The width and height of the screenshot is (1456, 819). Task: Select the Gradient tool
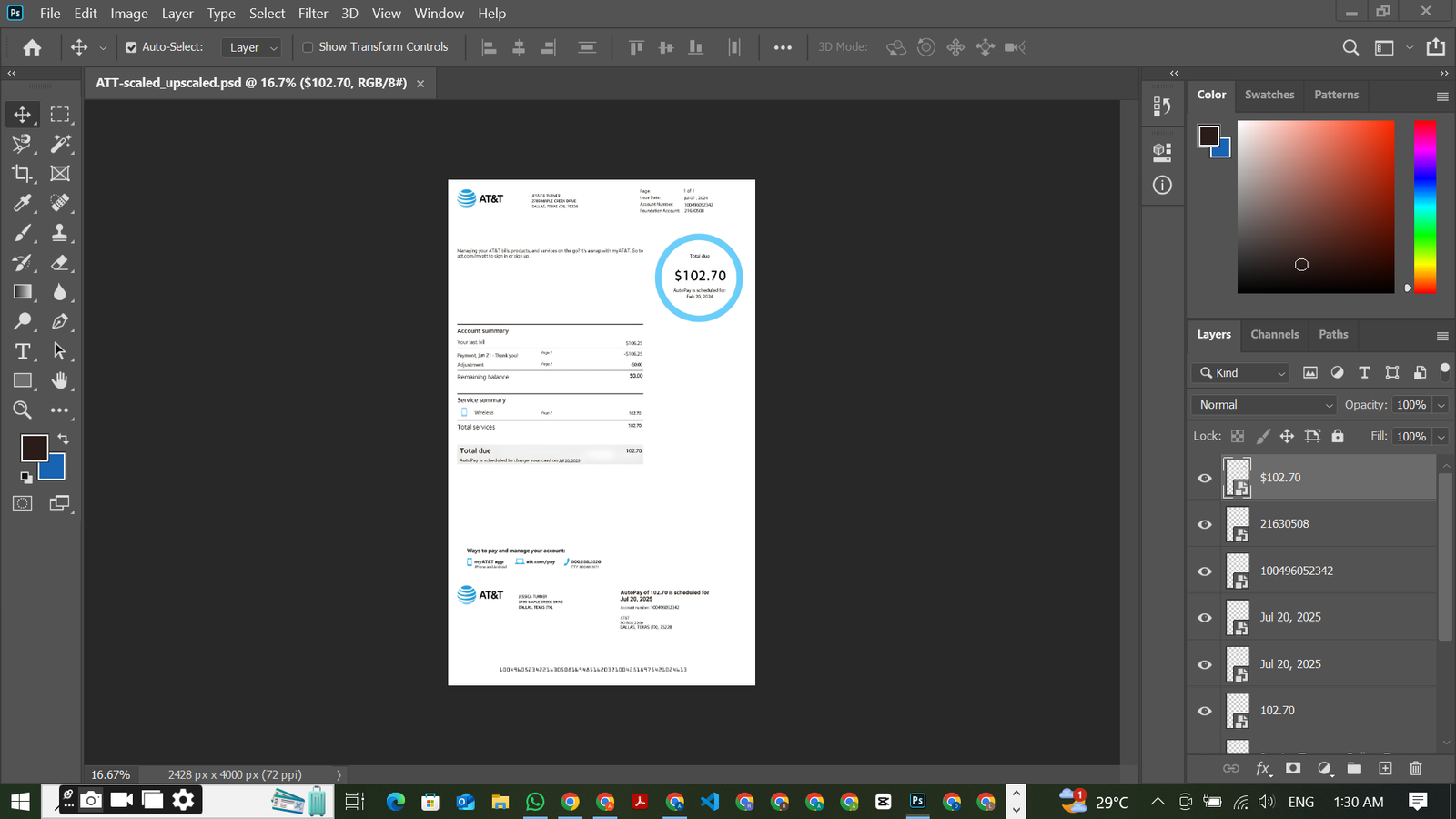click(x=23, y=292)
